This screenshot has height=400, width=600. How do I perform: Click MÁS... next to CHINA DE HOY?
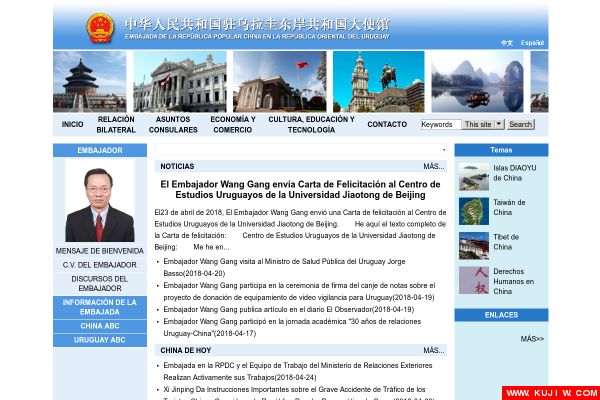point(434,351)
